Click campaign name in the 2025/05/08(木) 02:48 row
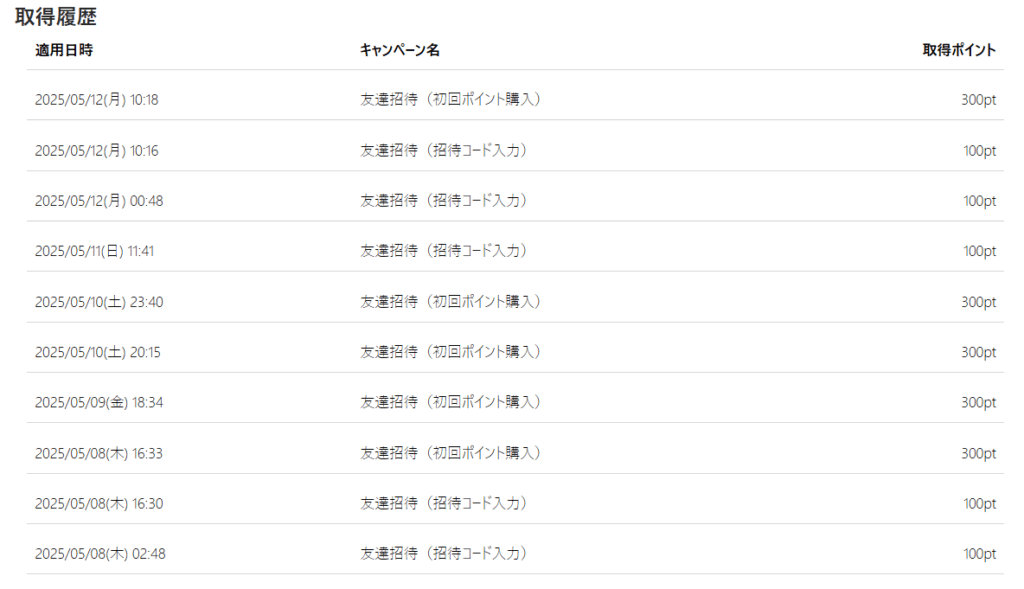Viewport: 1024px width, 589px height. pyautogui.click(x=444, y=553)
